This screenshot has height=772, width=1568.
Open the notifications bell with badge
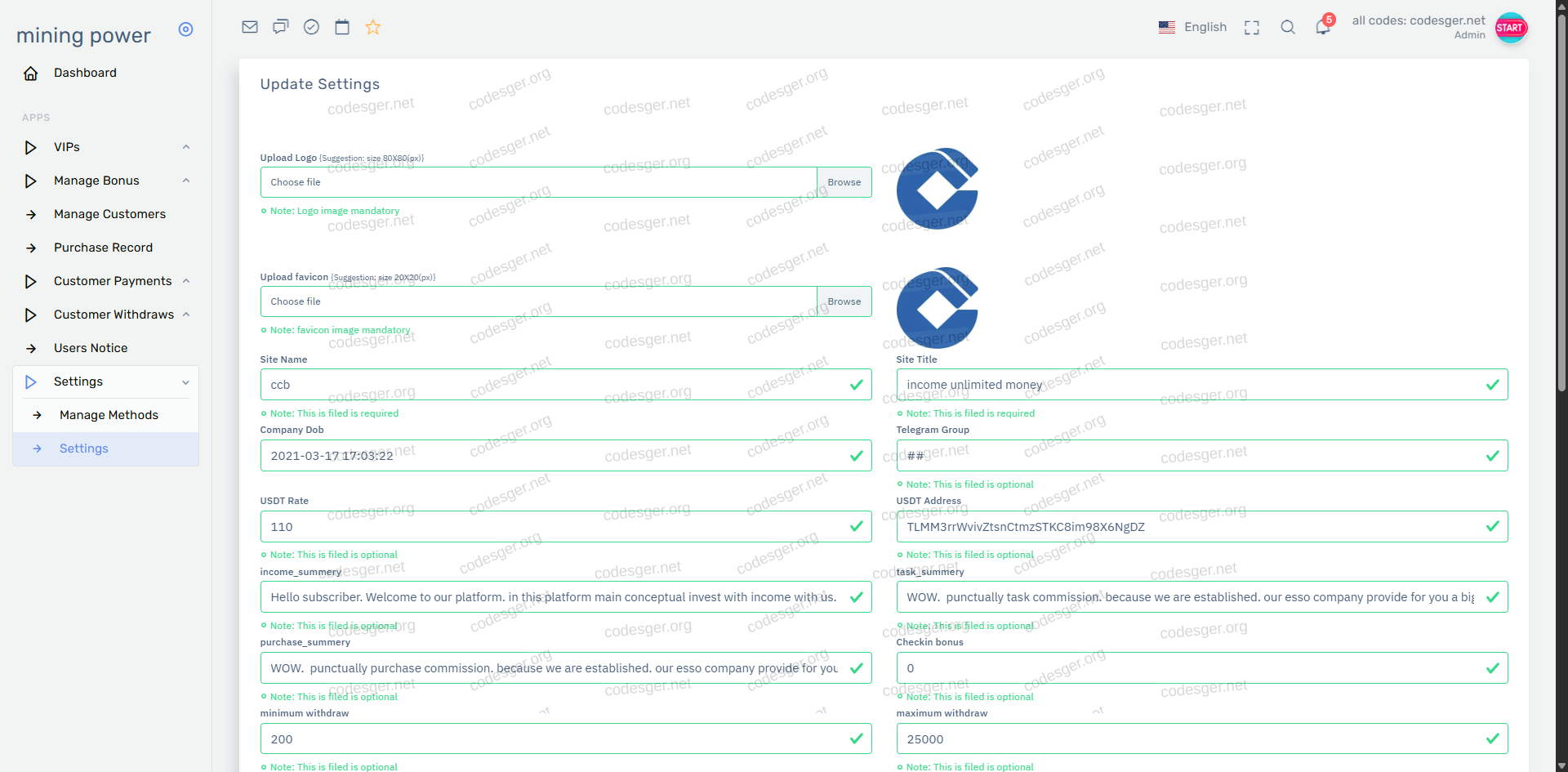coord(1323,27)
